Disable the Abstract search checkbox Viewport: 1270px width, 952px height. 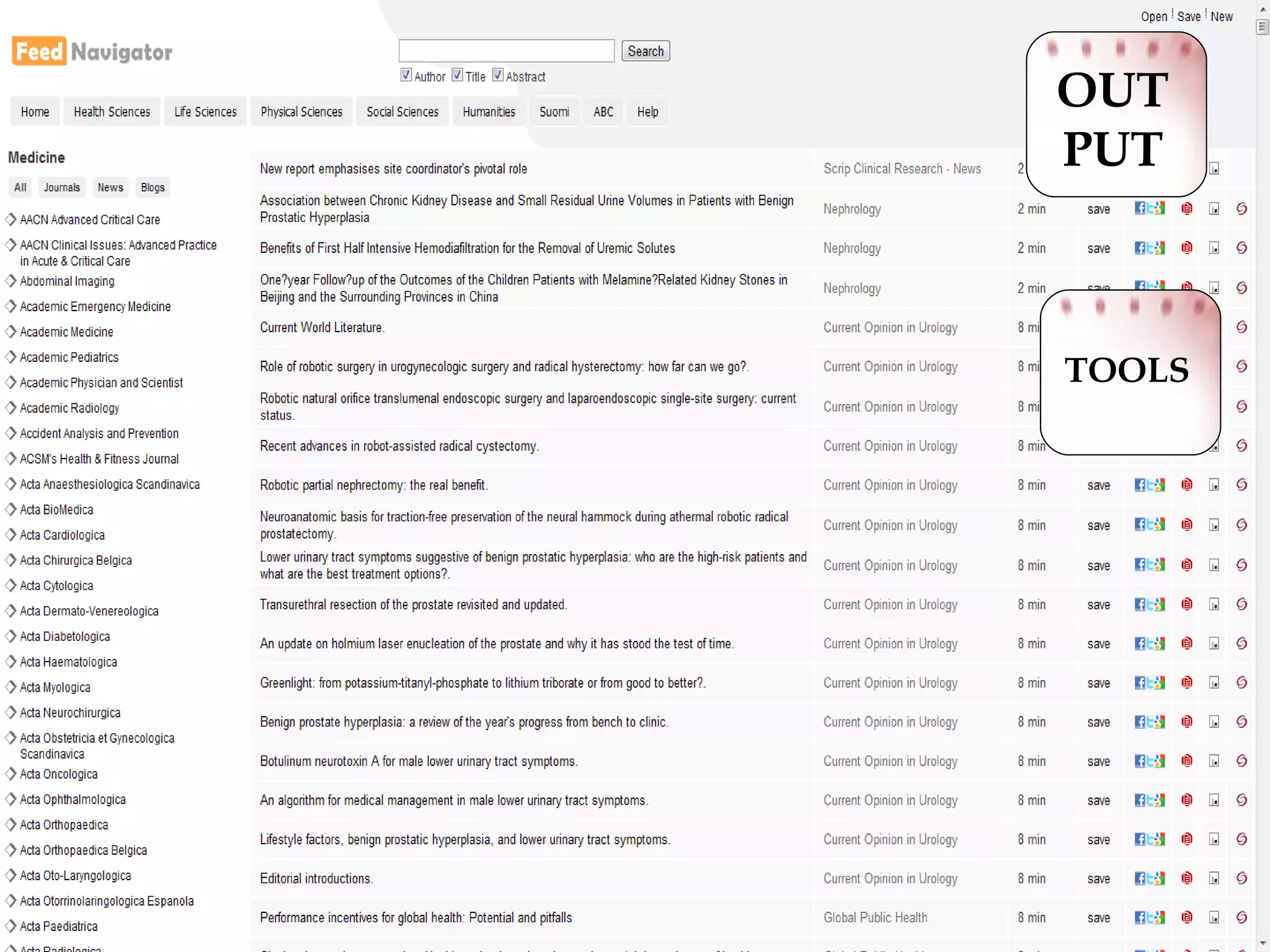498,75
